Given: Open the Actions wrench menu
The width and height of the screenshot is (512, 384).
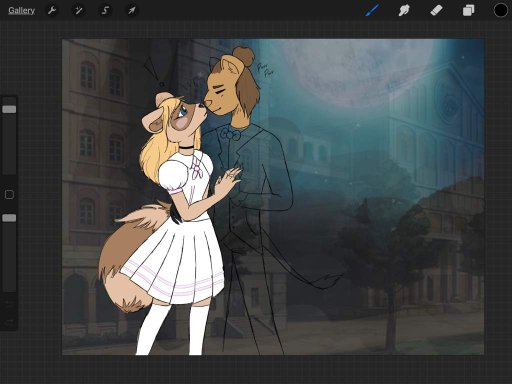Looking at the screenshot, I should pyautogui.click(x=52, y=11).
